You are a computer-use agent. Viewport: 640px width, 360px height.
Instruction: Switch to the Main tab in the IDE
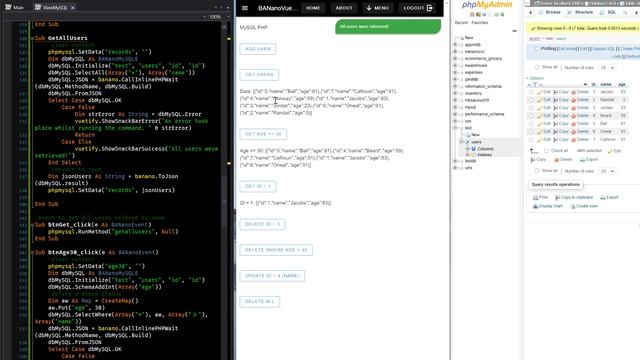coord(15,7)
